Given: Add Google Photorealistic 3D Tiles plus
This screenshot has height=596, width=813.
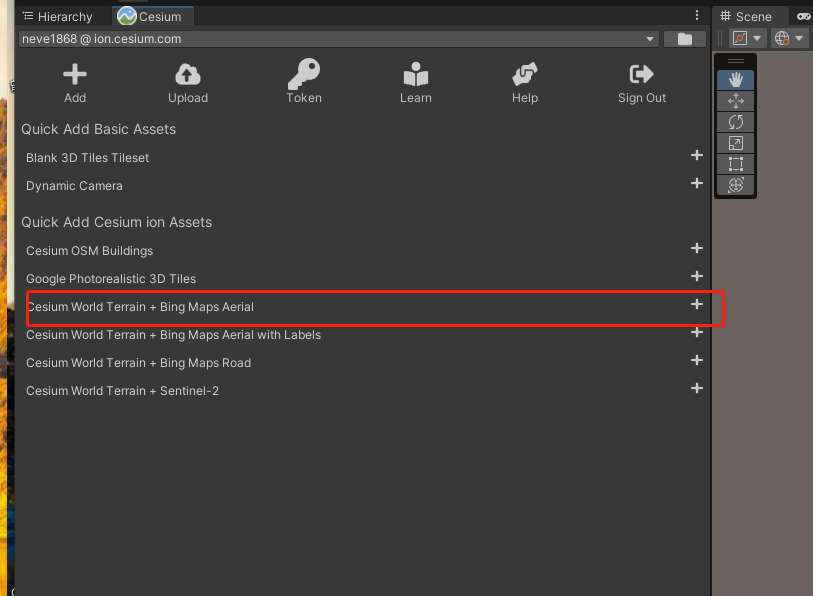Looking at the screenshot, I should (697, 276).
